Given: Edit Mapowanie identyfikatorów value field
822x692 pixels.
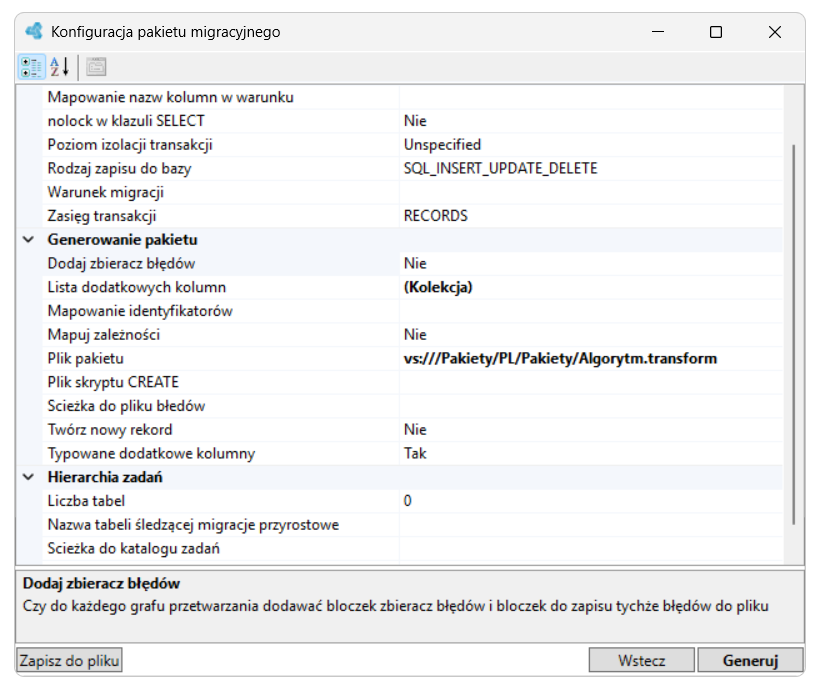Looking at the screenshot, I should coord(591,311).
